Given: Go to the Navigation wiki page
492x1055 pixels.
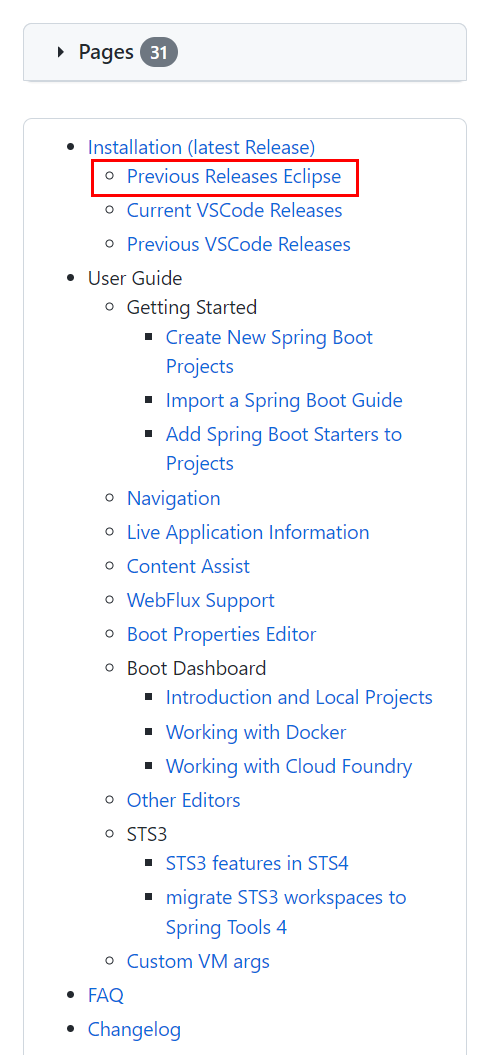Looking at the screenshot, I should (x=173, y=499).
